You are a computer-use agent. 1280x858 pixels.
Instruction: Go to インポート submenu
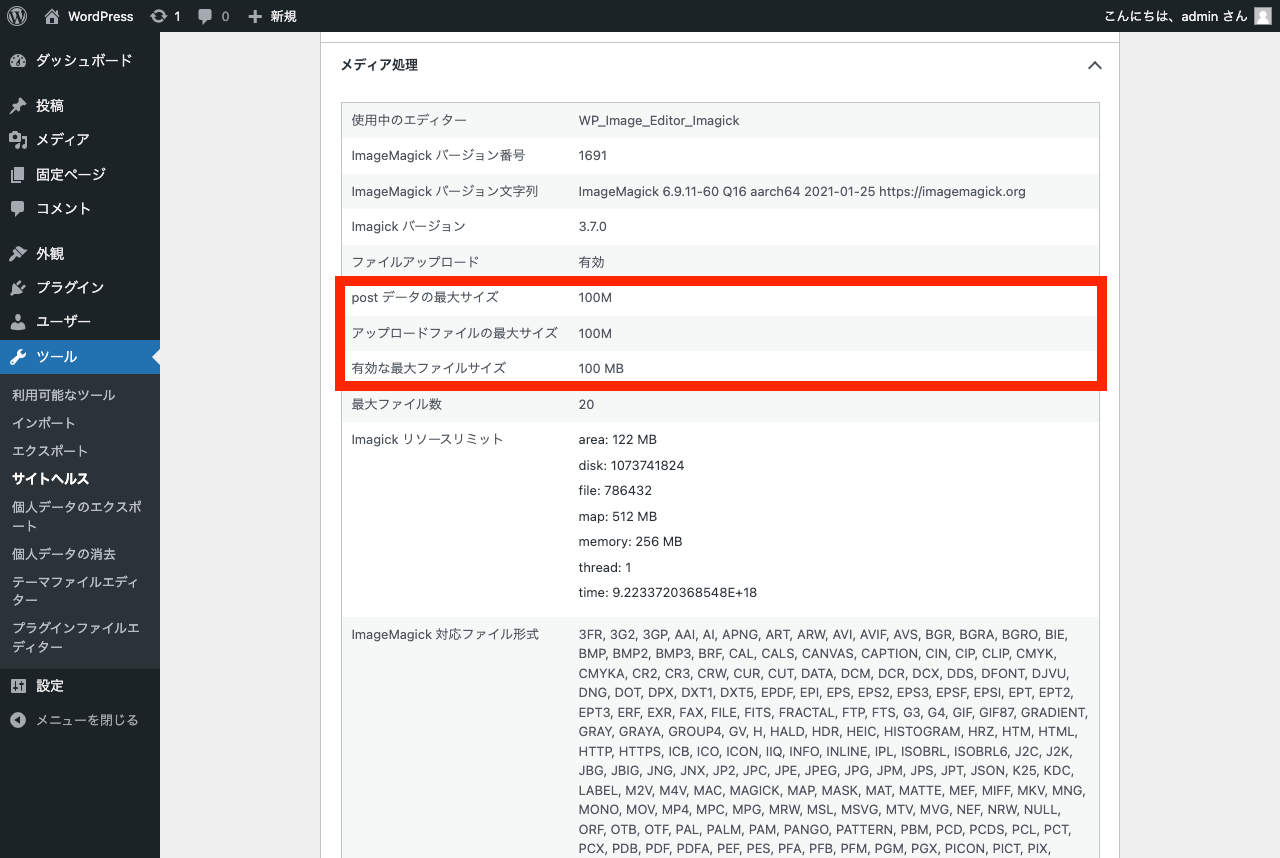coord(43,423)
